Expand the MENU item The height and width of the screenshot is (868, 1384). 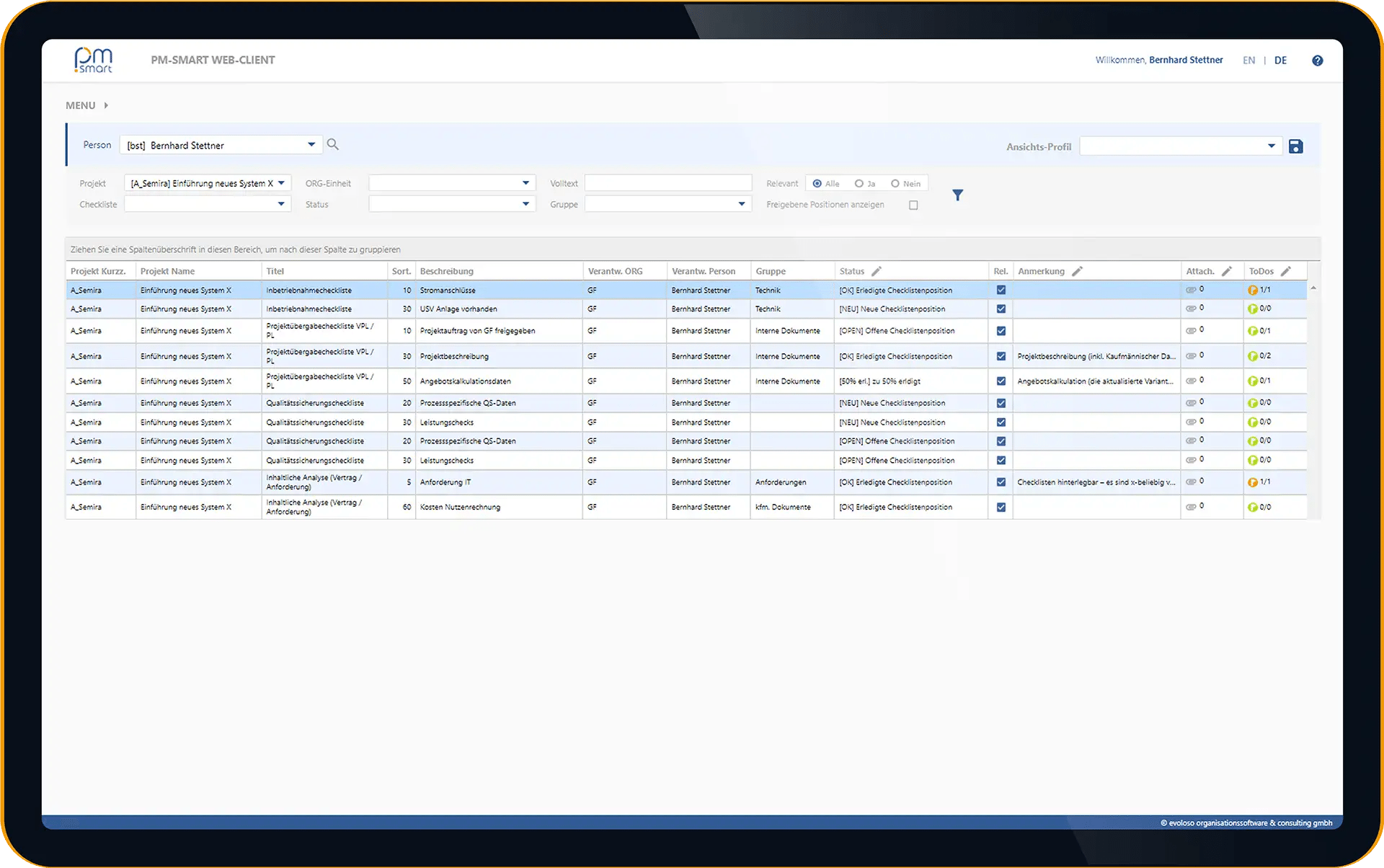point(87,105)
